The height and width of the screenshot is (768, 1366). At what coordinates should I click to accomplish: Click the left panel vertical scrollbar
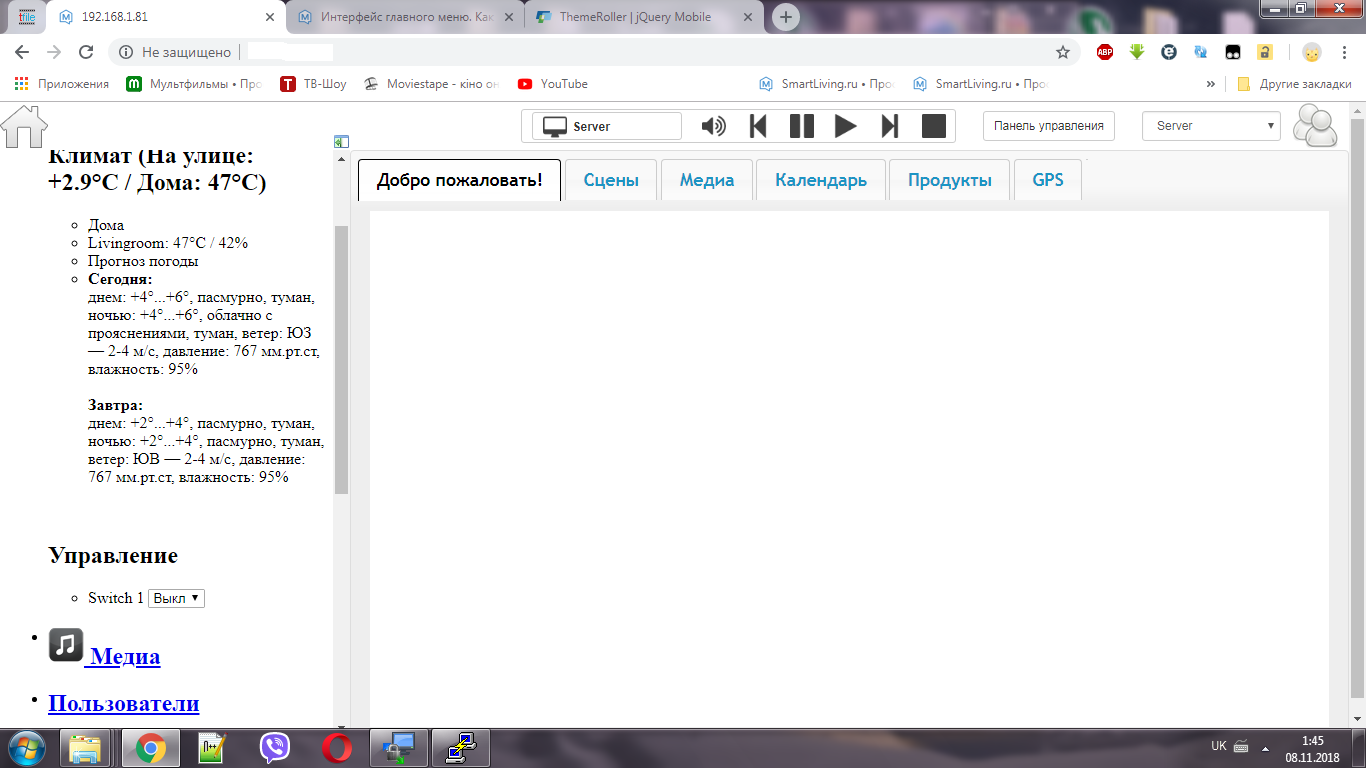click(x=341, y=360)
